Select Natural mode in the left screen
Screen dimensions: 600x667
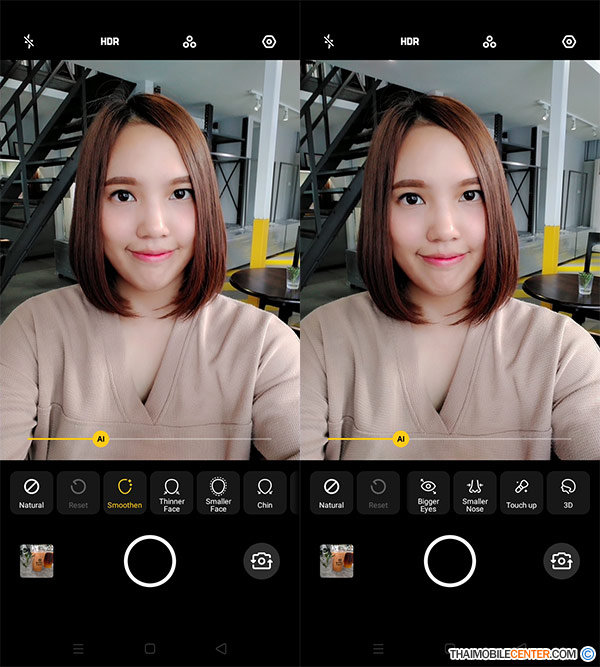[x=31, y=492]
